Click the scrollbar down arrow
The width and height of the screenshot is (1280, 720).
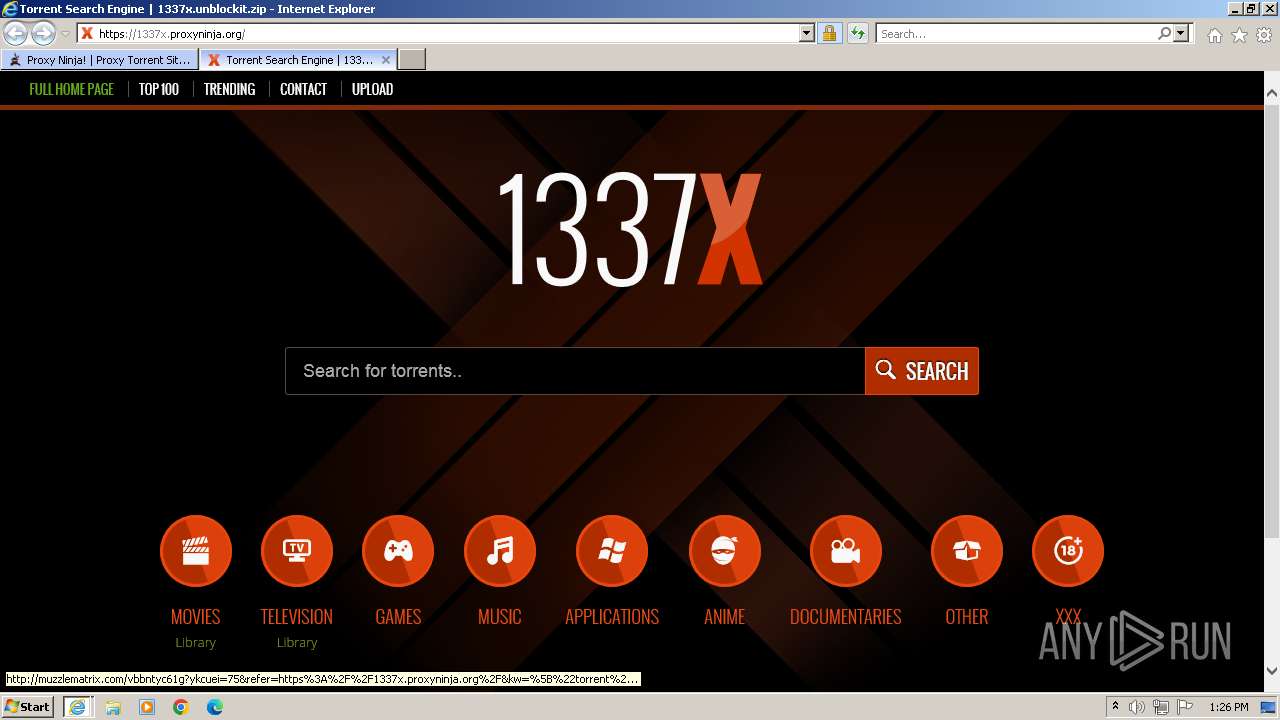1272,671
